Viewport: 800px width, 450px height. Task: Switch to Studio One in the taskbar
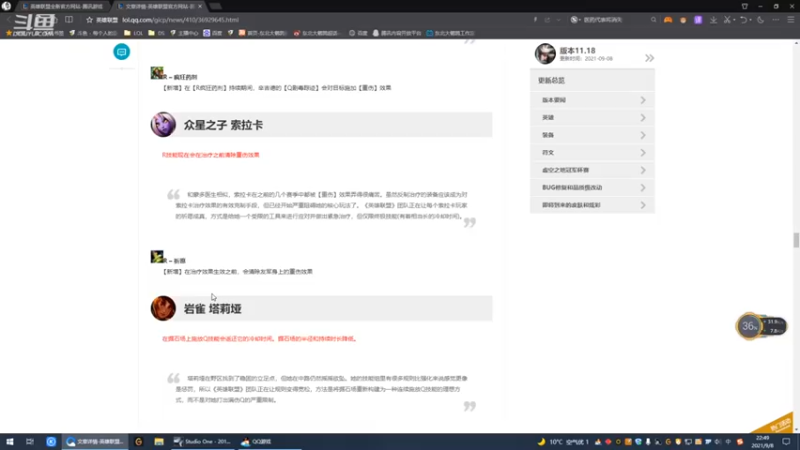coord(203,442)
